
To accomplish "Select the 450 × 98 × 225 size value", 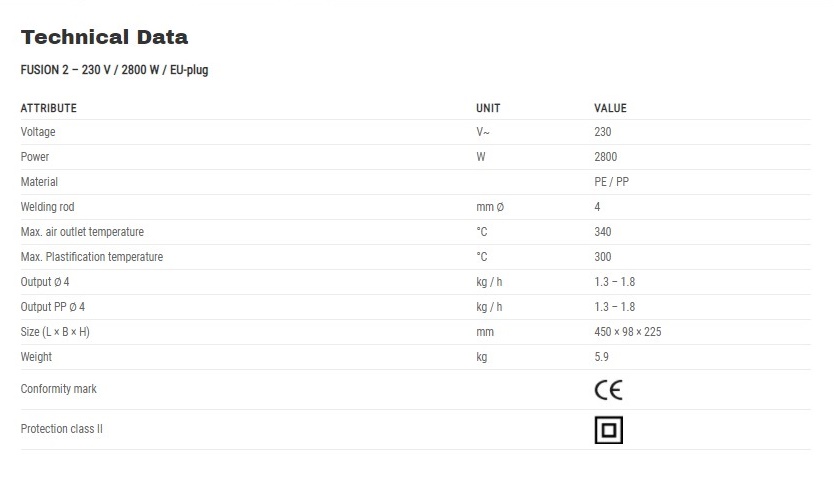I will [x=628, y=332].
